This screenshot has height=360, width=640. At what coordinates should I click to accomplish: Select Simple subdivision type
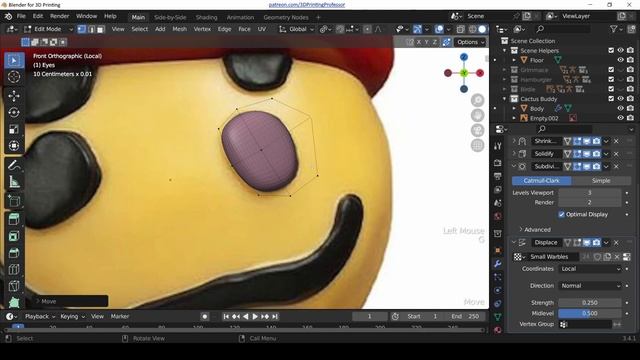601,180
